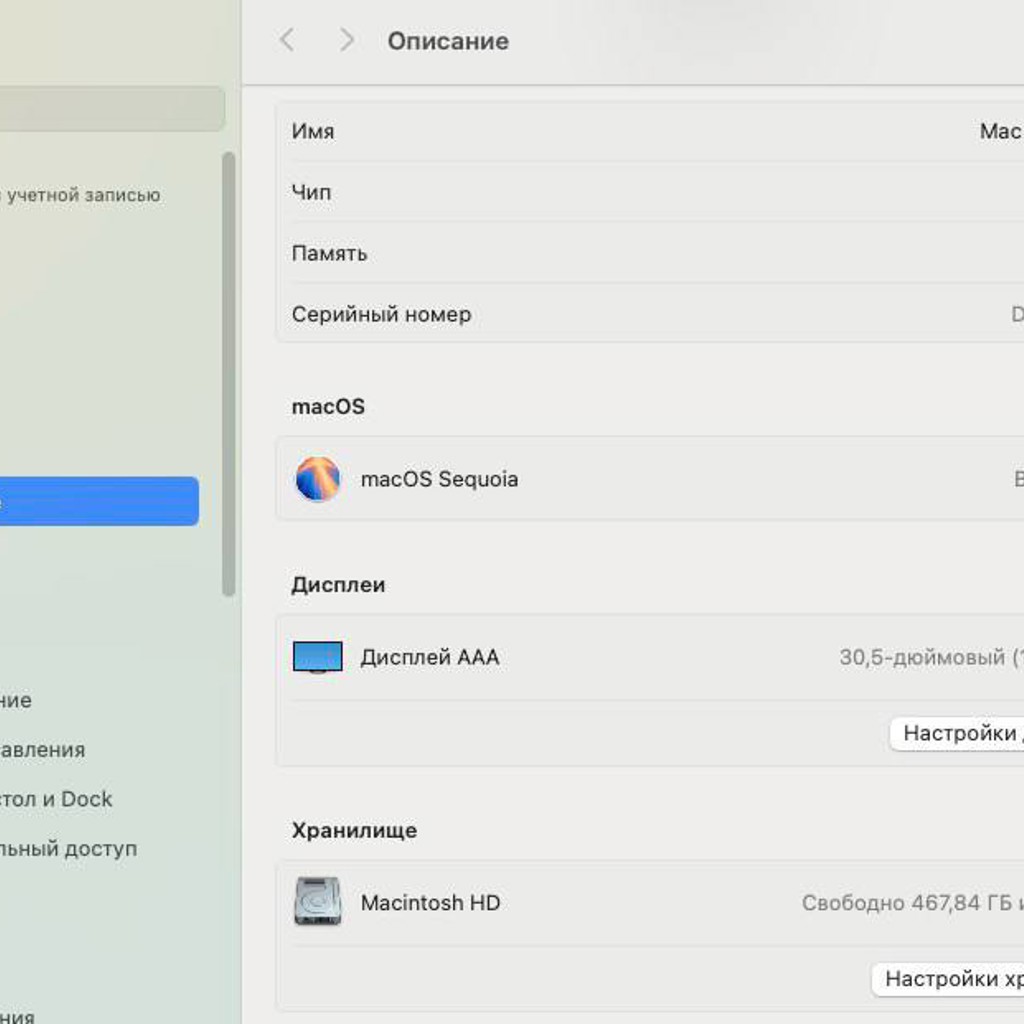Click the Macintosh HD drive icon
1024x1024 pixels.
tap(318, 902)
